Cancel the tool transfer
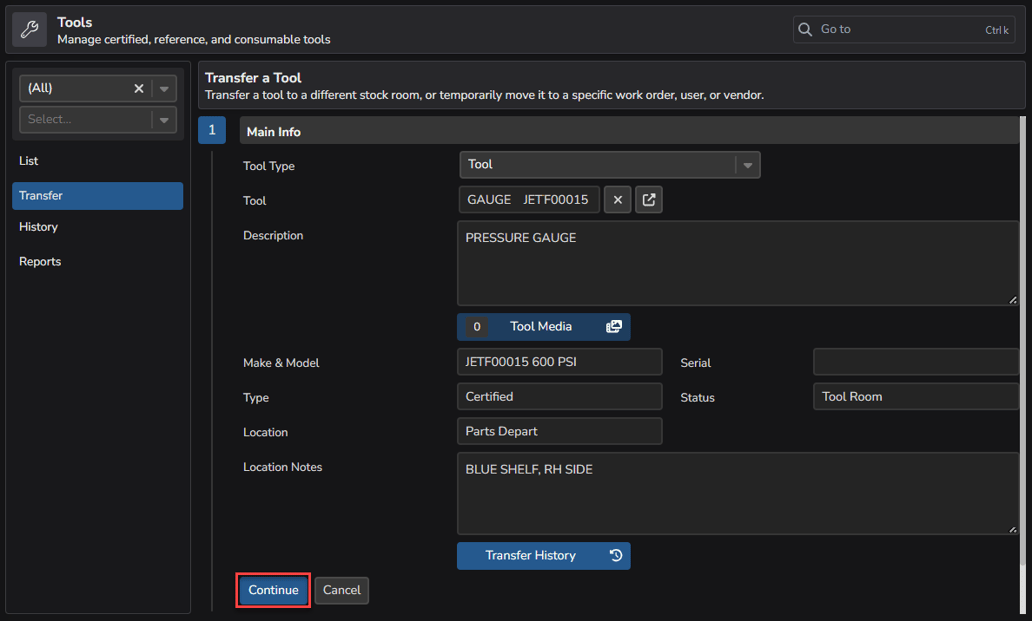 [x=341, y=590]
